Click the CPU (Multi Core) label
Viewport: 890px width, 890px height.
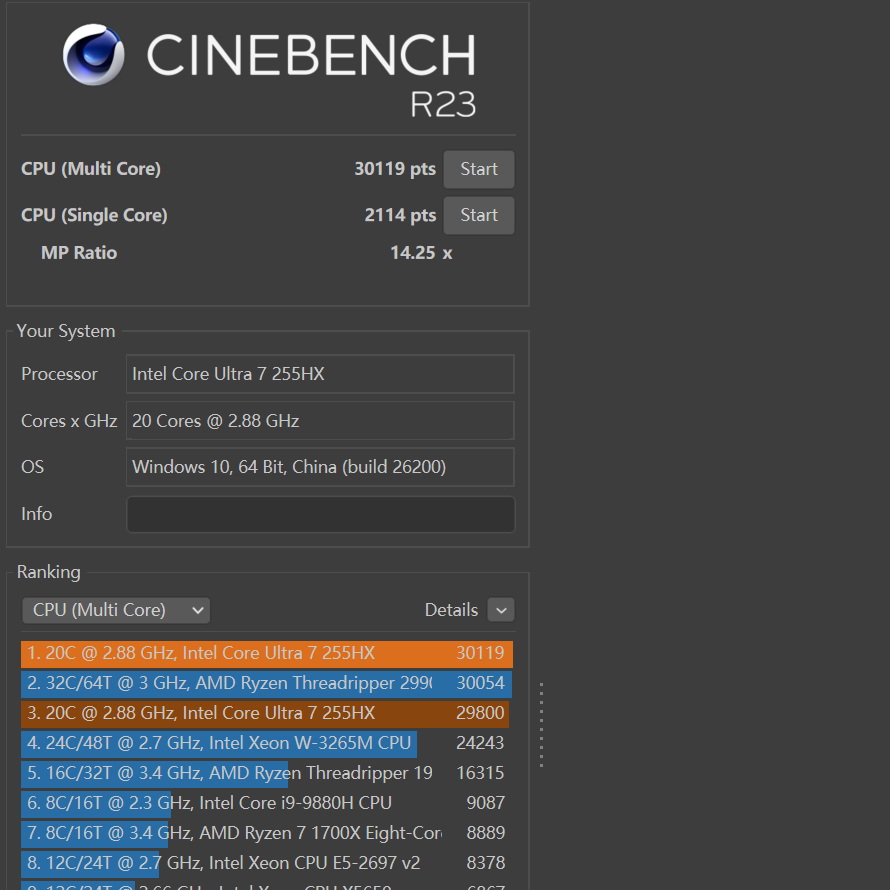91,169
